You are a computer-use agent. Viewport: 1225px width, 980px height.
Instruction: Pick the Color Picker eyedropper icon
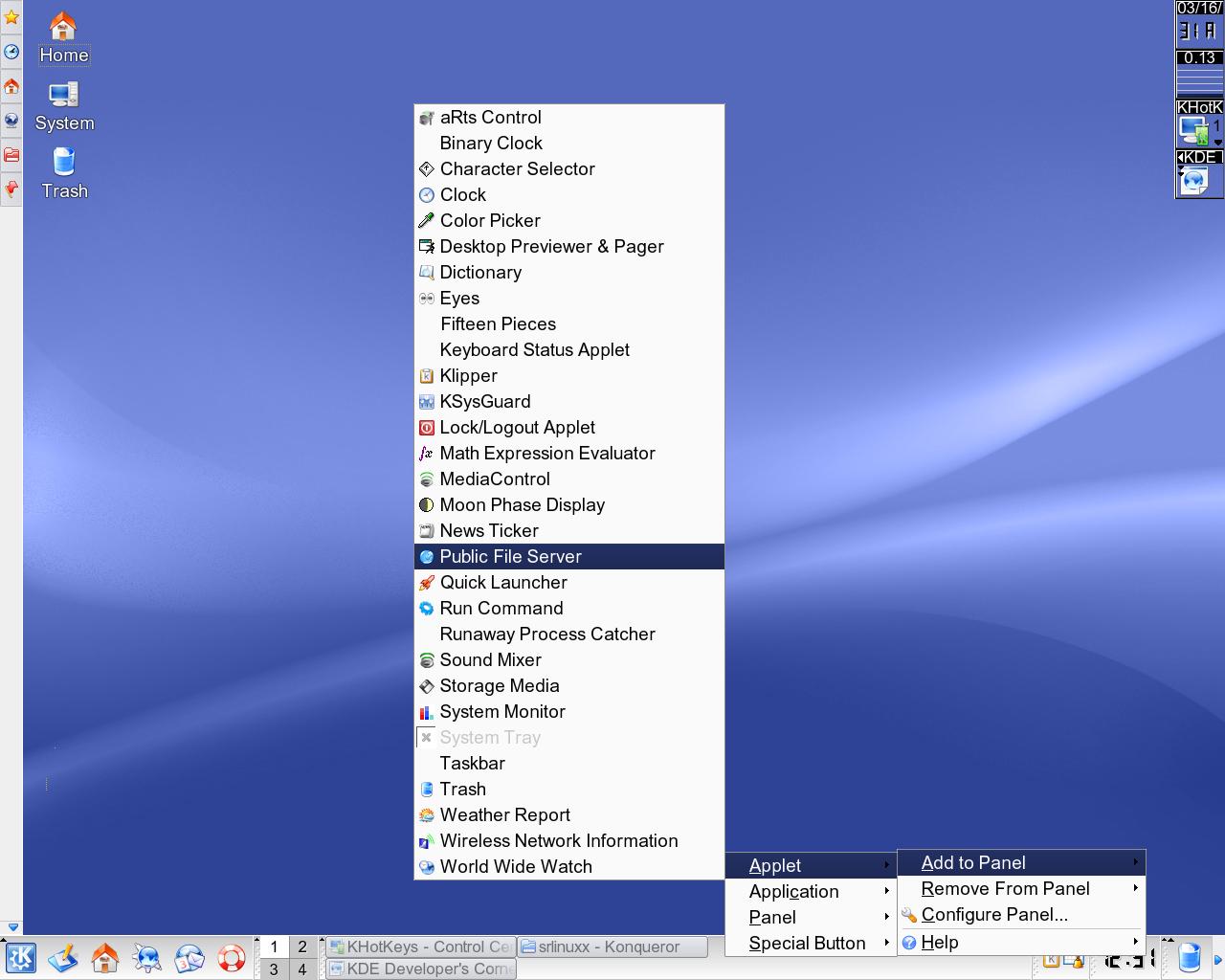pos(427,221)
